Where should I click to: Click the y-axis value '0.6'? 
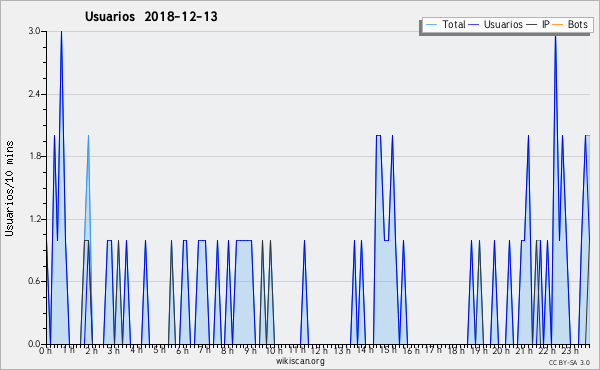point(34,281)
